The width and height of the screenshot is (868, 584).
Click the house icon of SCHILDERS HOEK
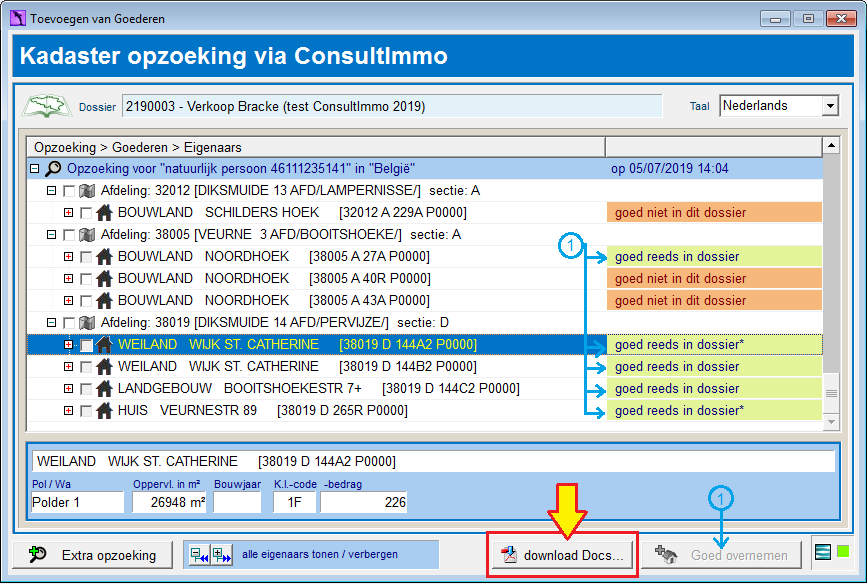pos(104,213)
